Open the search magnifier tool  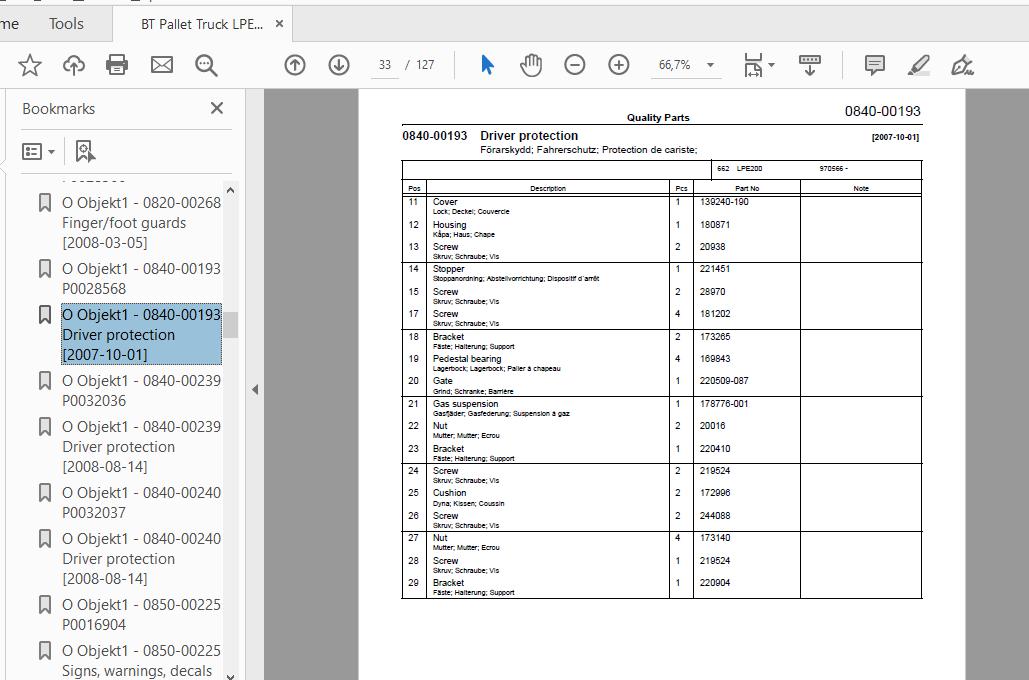pos(206,65)
